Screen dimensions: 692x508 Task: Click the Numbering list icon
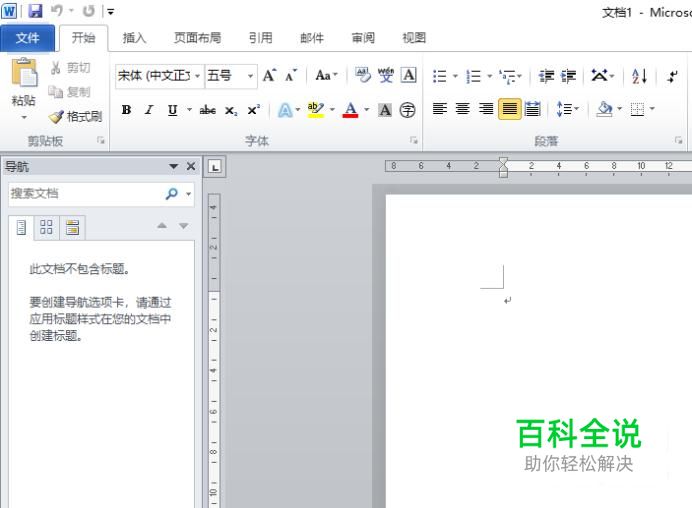point(474,76)
